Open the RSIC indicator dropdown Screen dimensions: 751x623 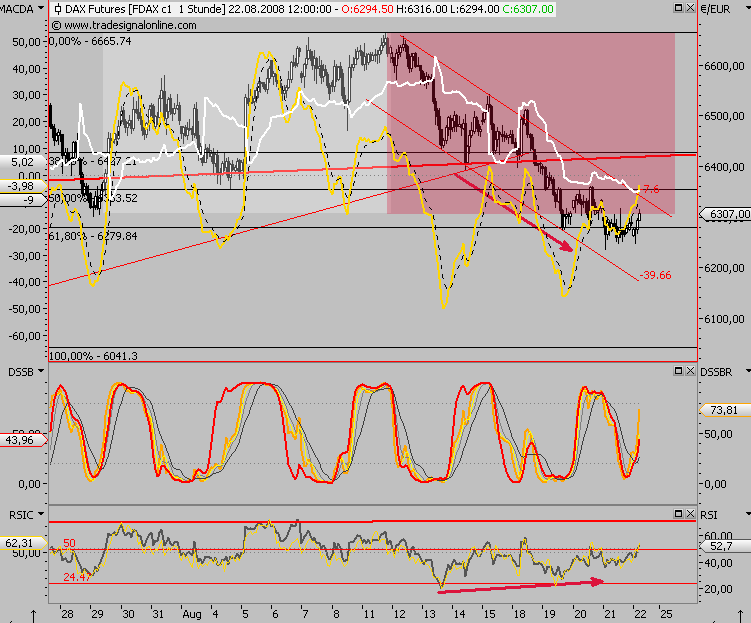pyautogui.click(x=41, y=514)
